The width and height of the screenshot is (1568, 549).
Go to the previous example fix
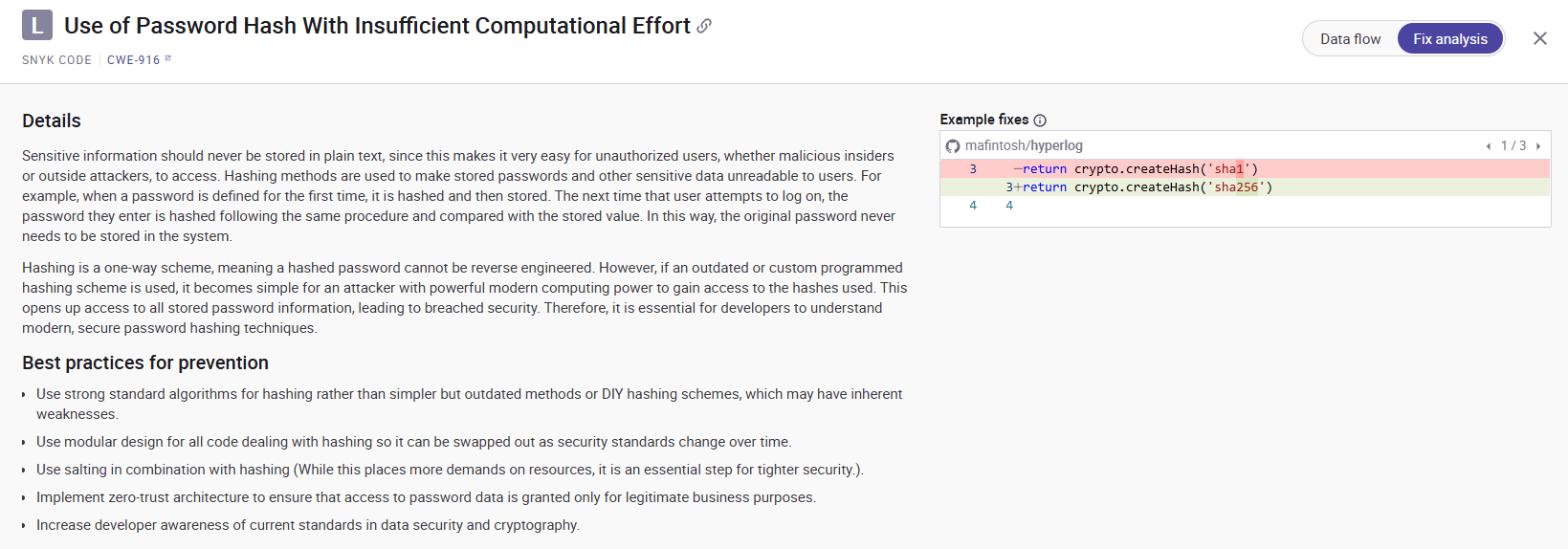(1489, 146)
